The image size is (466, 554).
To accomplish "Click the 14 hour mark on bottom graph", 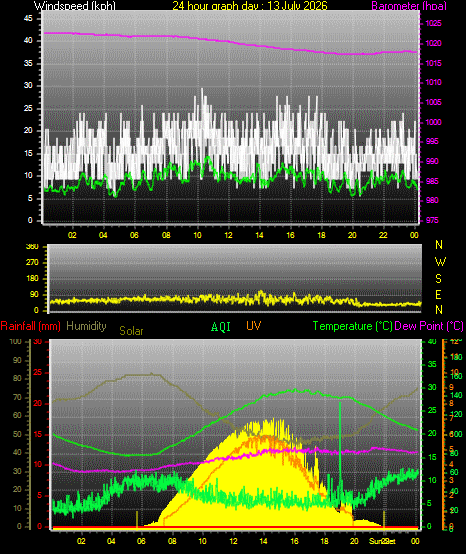I will [263, 541].
